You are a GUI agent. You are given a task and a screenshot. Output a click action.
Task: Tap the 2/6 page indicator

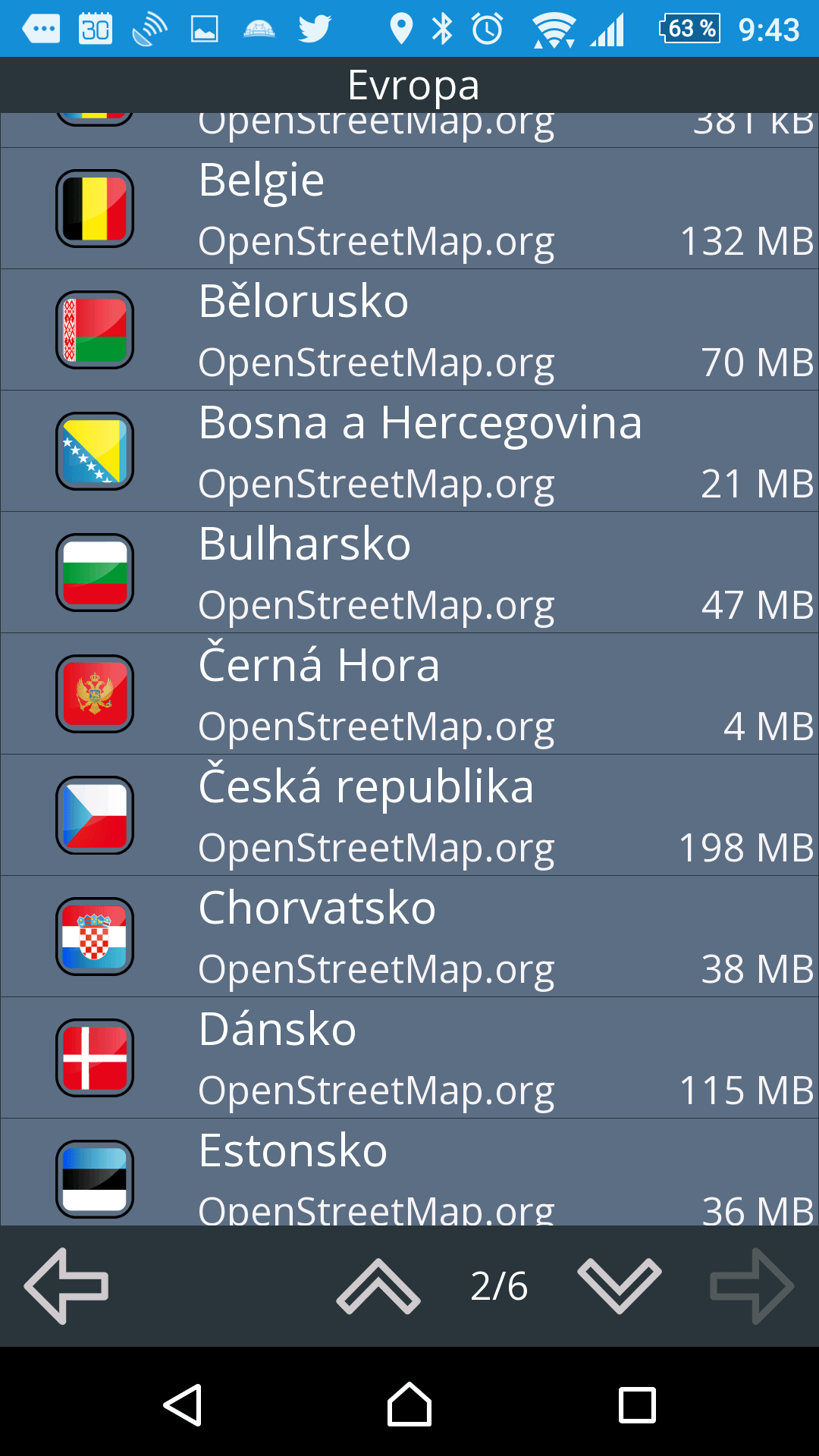499,1286
